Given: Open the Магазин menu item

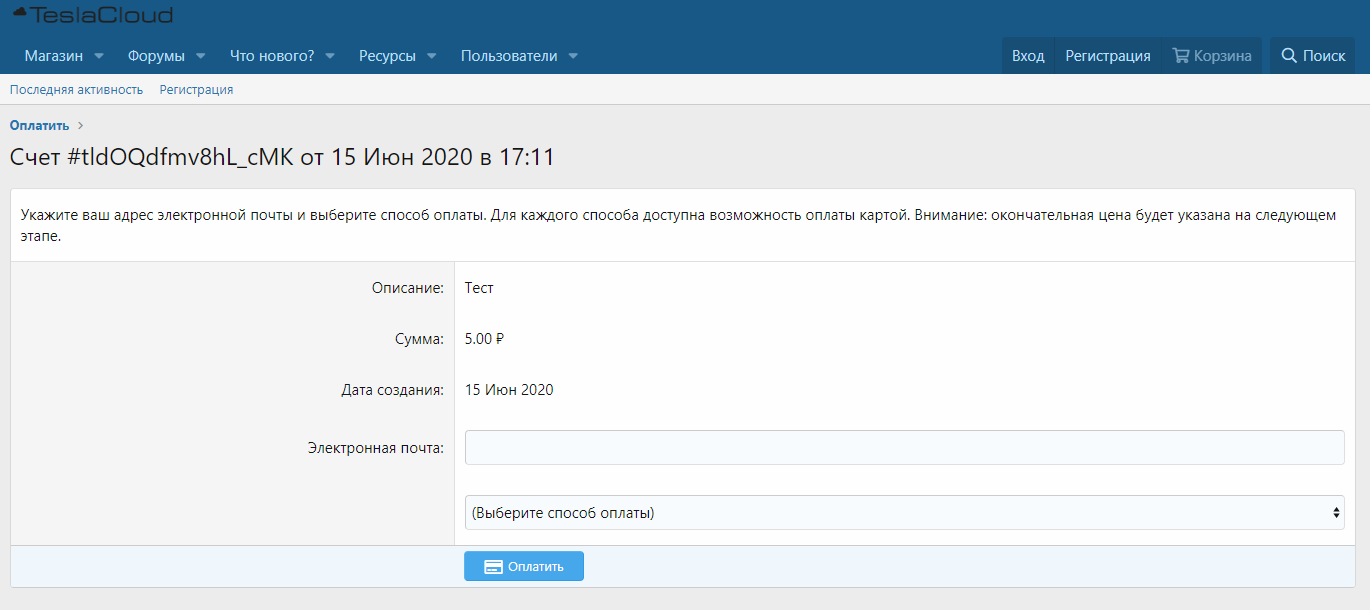Looking at the screenshot, I should coord(53,56).
